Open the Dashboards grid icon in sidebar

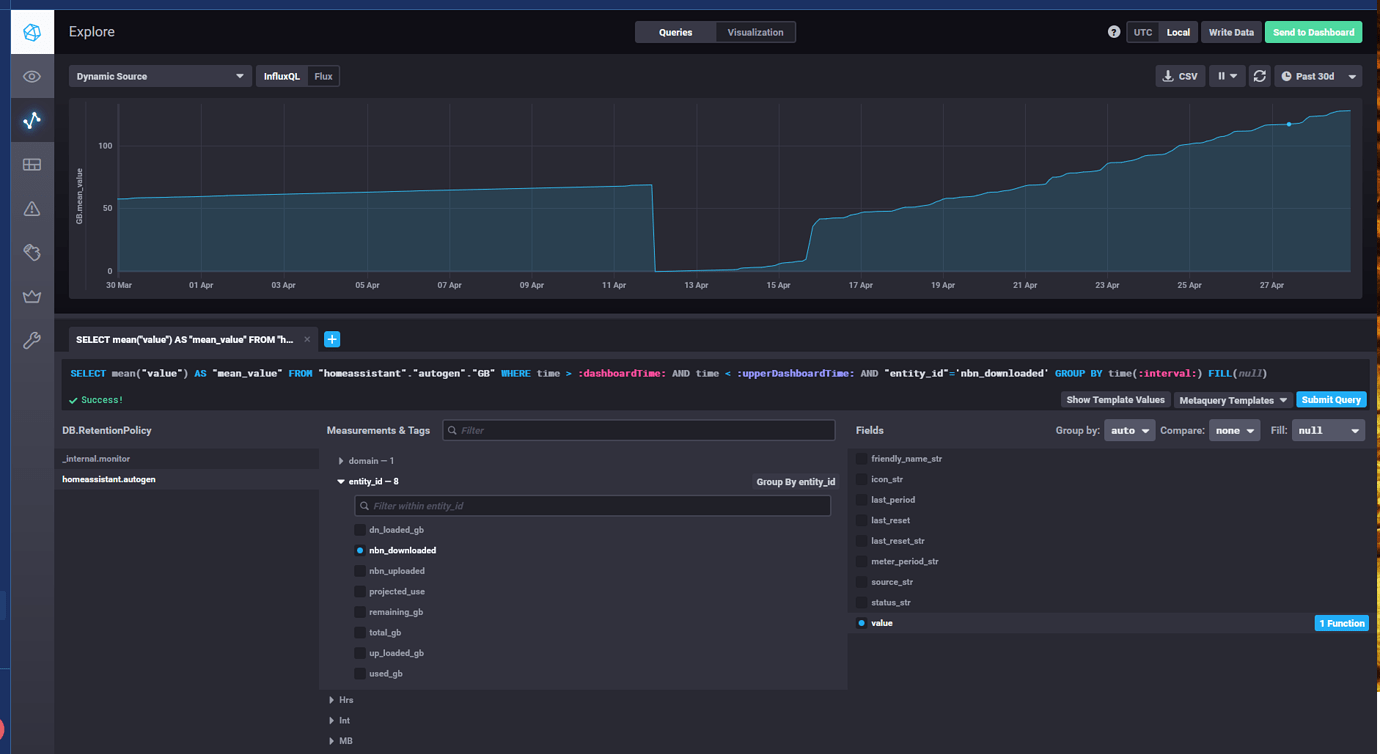(x=31, y=164)
